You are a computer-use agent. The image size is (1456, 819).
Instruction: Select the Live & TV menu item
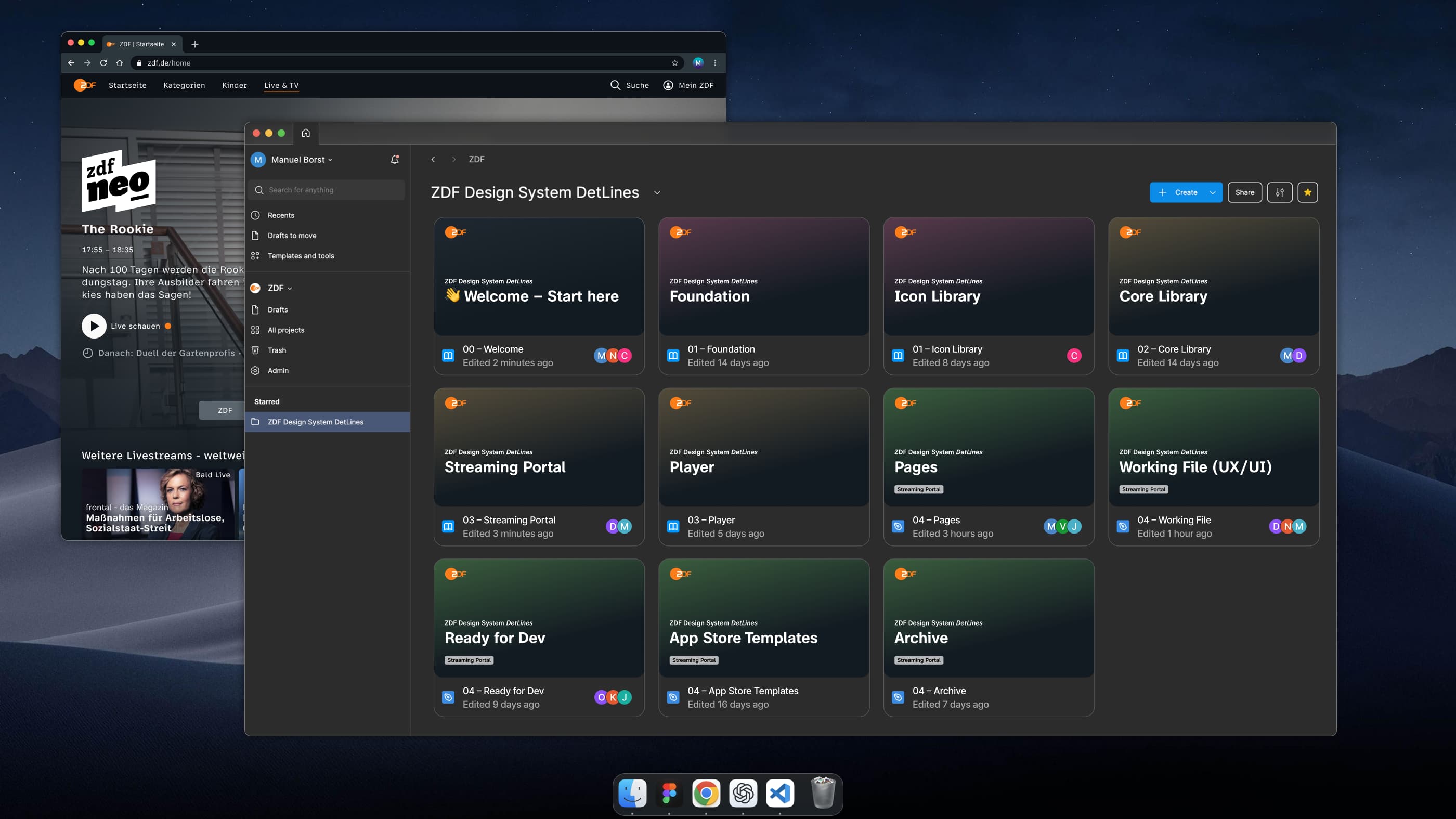281,85
